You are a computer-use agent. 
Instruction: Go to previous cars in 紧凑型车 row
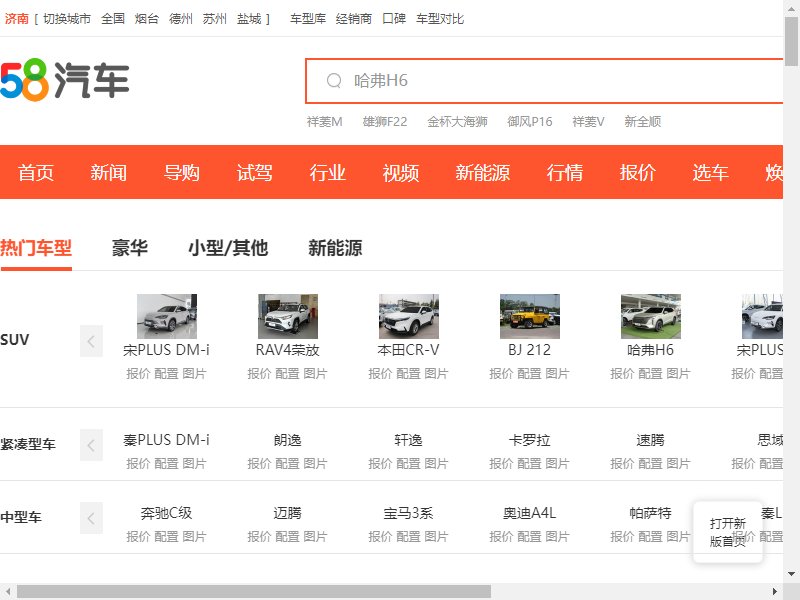click(91, 445)
